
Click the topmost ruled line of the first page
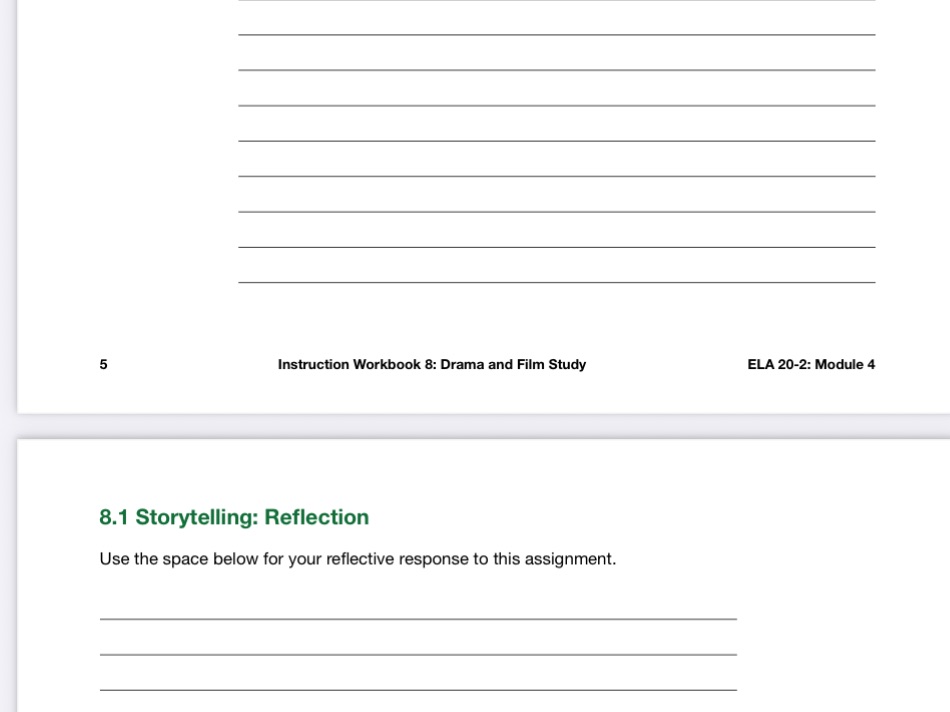556,5
